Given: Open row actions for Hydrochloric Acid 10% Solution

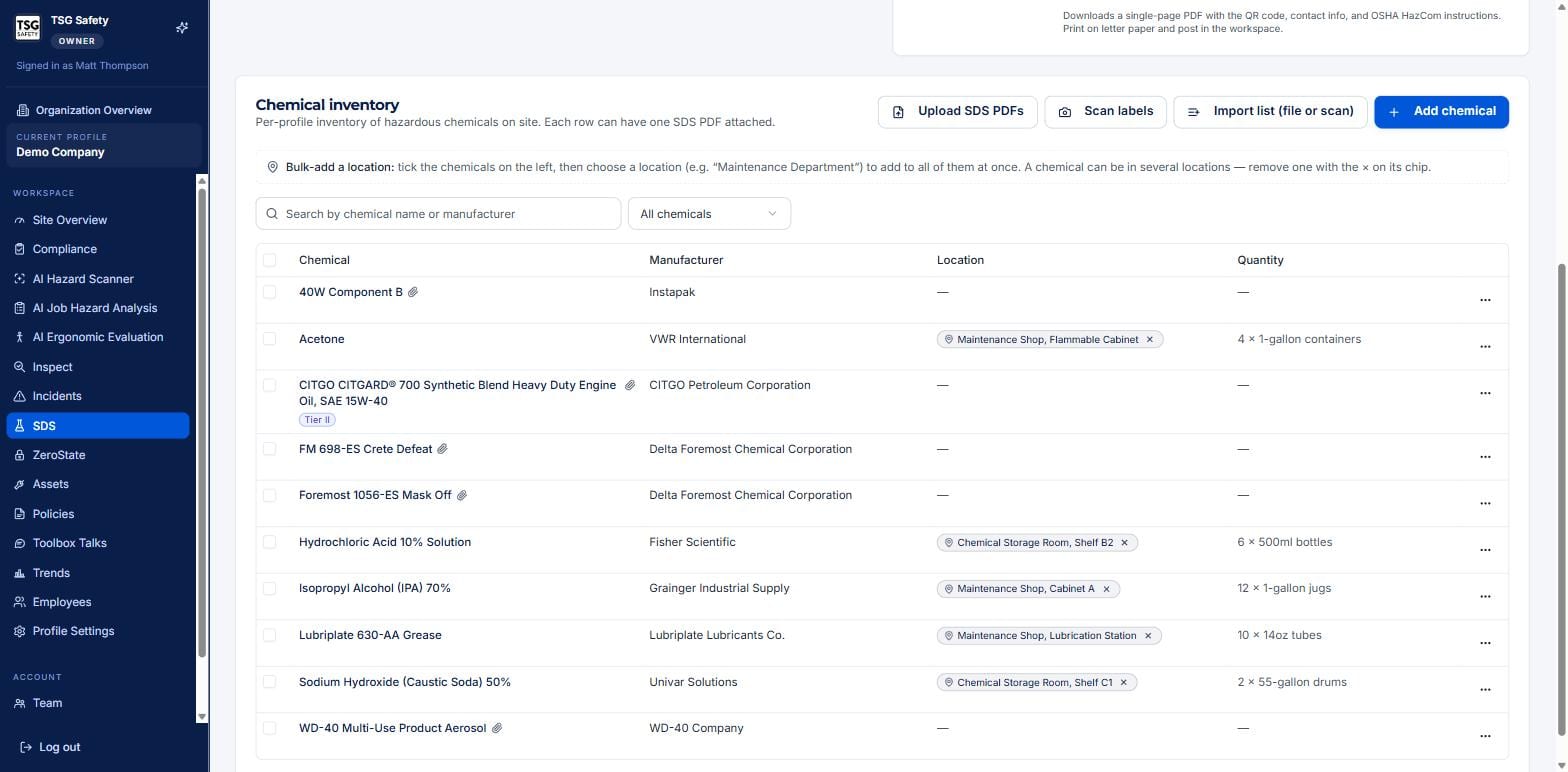Looking at the screenshot, I should point(1485,550).
